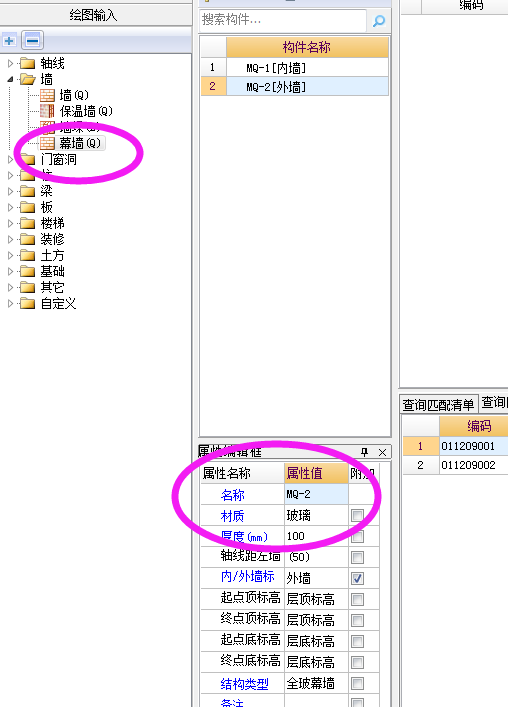Select the MQ-1[内墙] component row
The width and height of the screenshot is (508, 707).
(x=295, y=68)
